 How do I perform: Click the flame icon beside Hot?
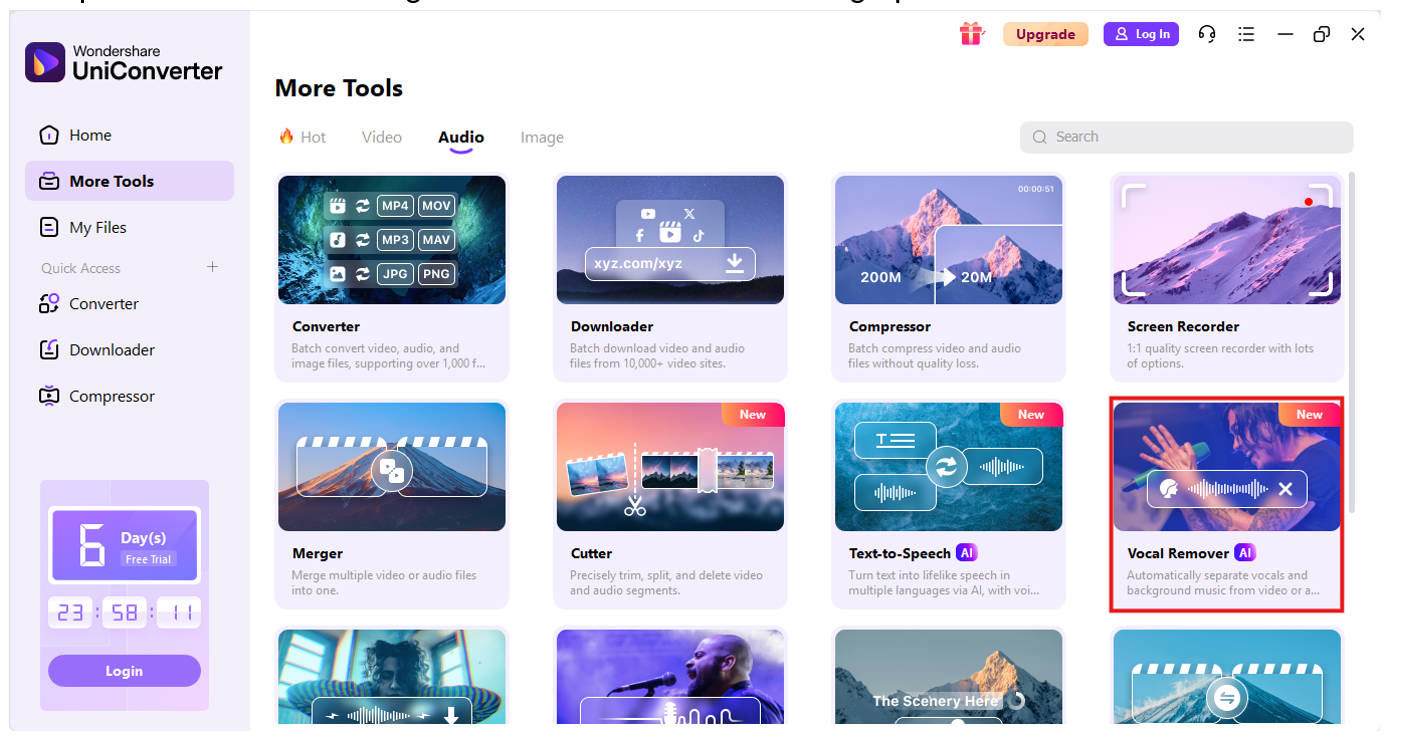[286, 136]
